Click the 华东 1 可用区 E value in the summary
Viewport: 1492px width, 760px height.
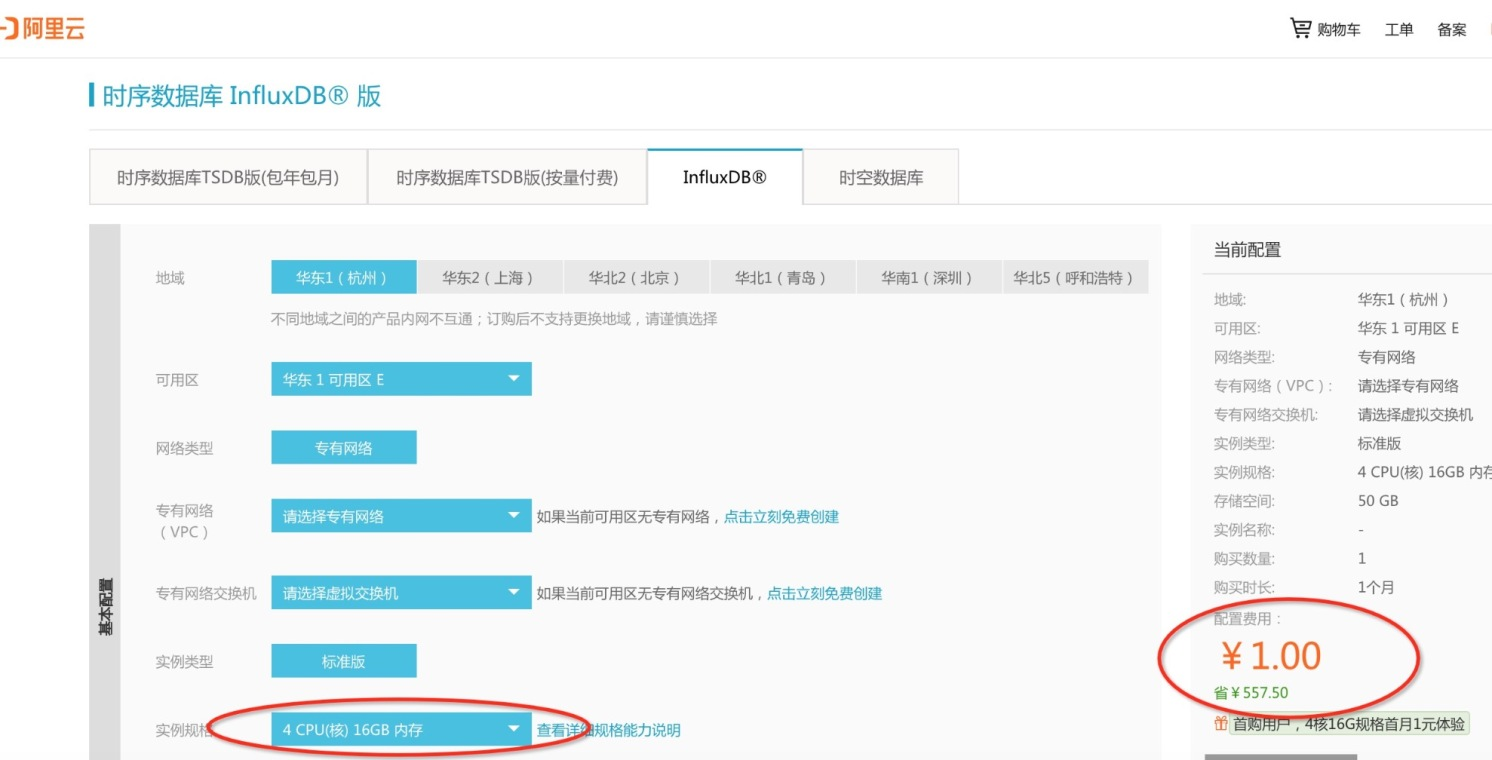pyautogui.click(x=1408, y=328)
